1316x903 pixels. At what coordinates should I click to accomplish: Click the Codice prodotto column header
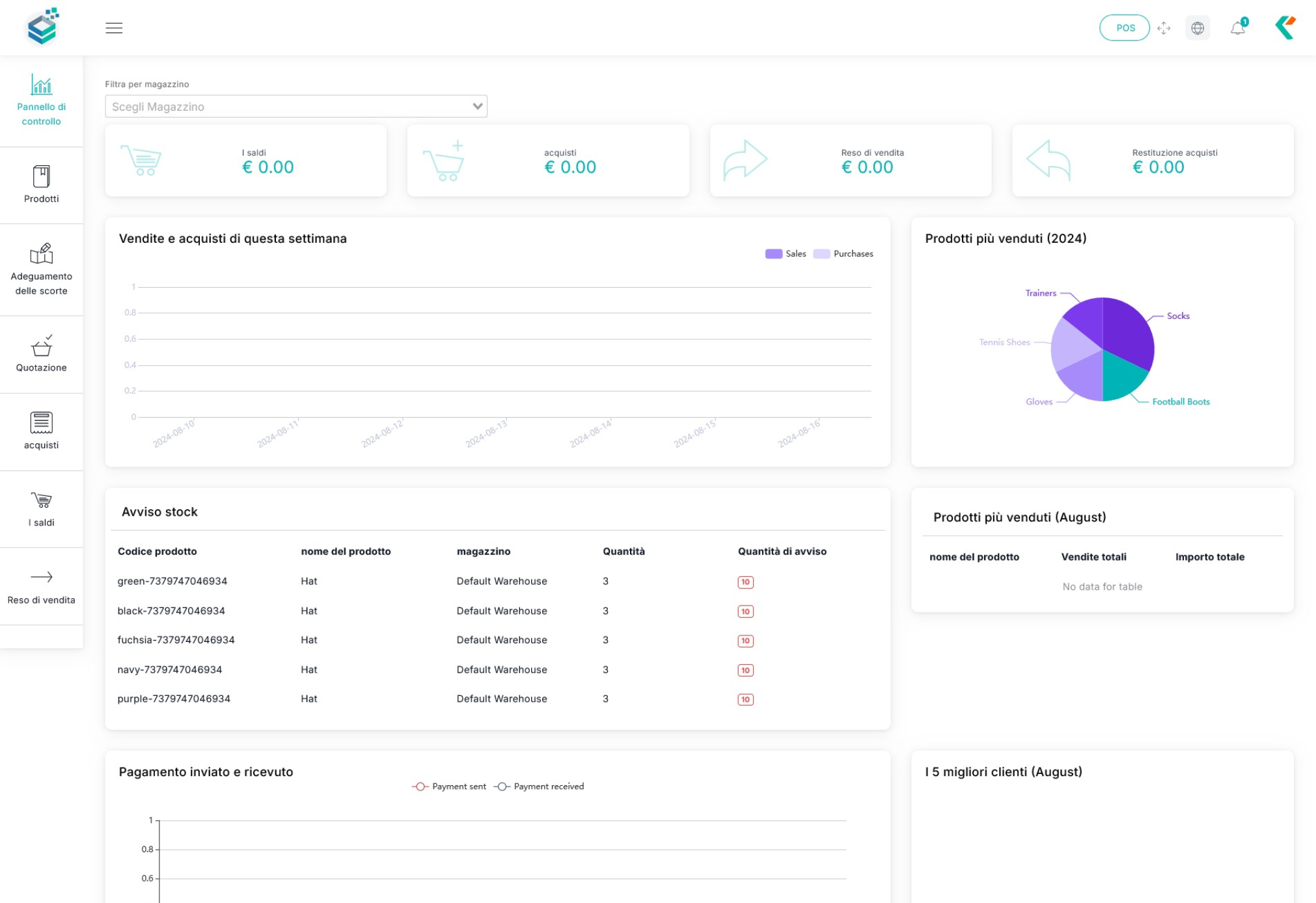pos(158,551)
